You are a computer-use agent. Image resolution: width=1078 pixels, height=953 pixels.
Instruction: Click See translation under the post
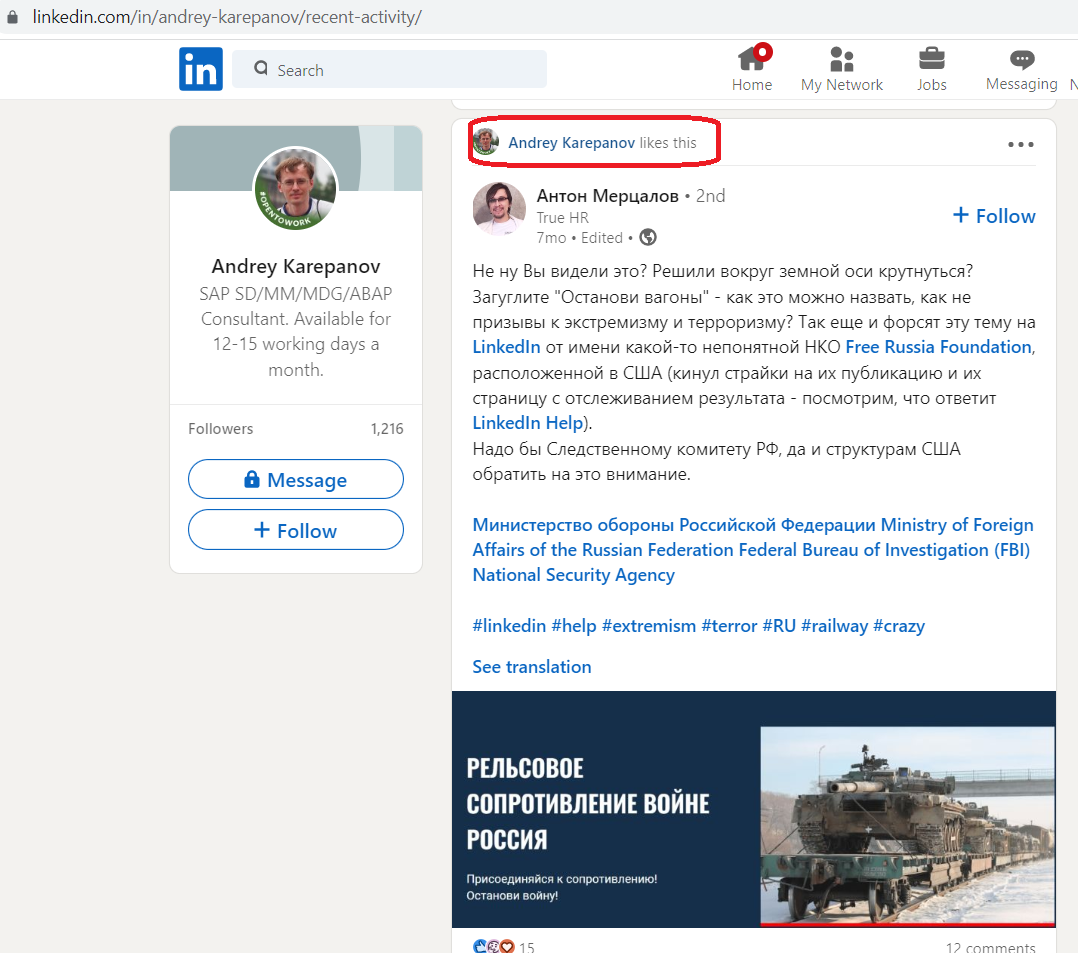pyautogui.click(x=531, y=667)
